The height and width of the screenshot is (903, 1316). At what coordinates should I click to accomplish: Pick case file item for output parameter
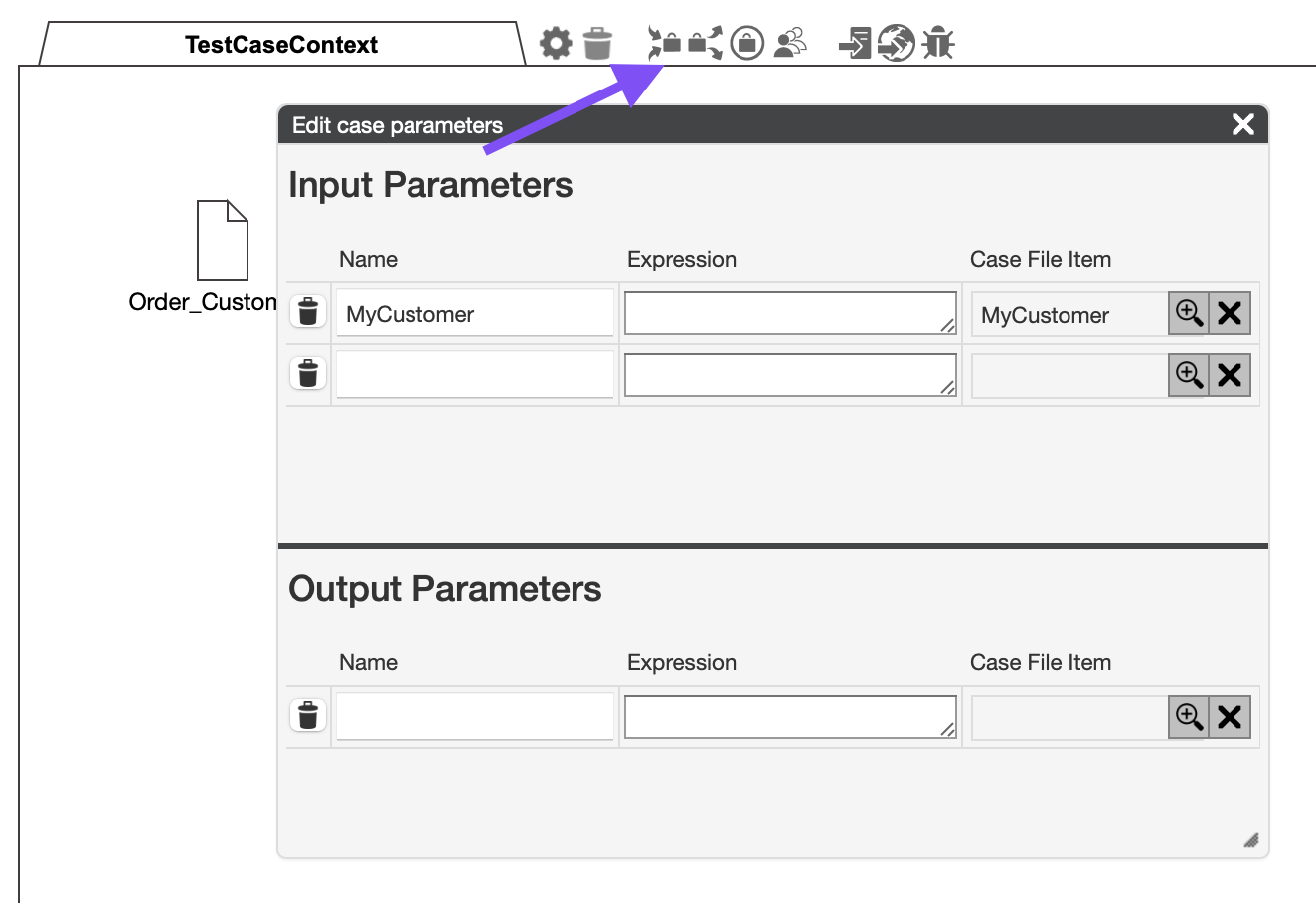click(1189, 717)
